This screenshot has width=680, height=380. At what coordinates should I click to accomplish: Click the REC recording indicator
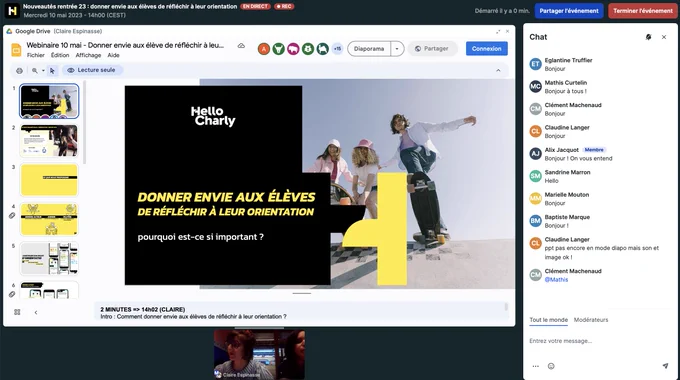(284, 7)
